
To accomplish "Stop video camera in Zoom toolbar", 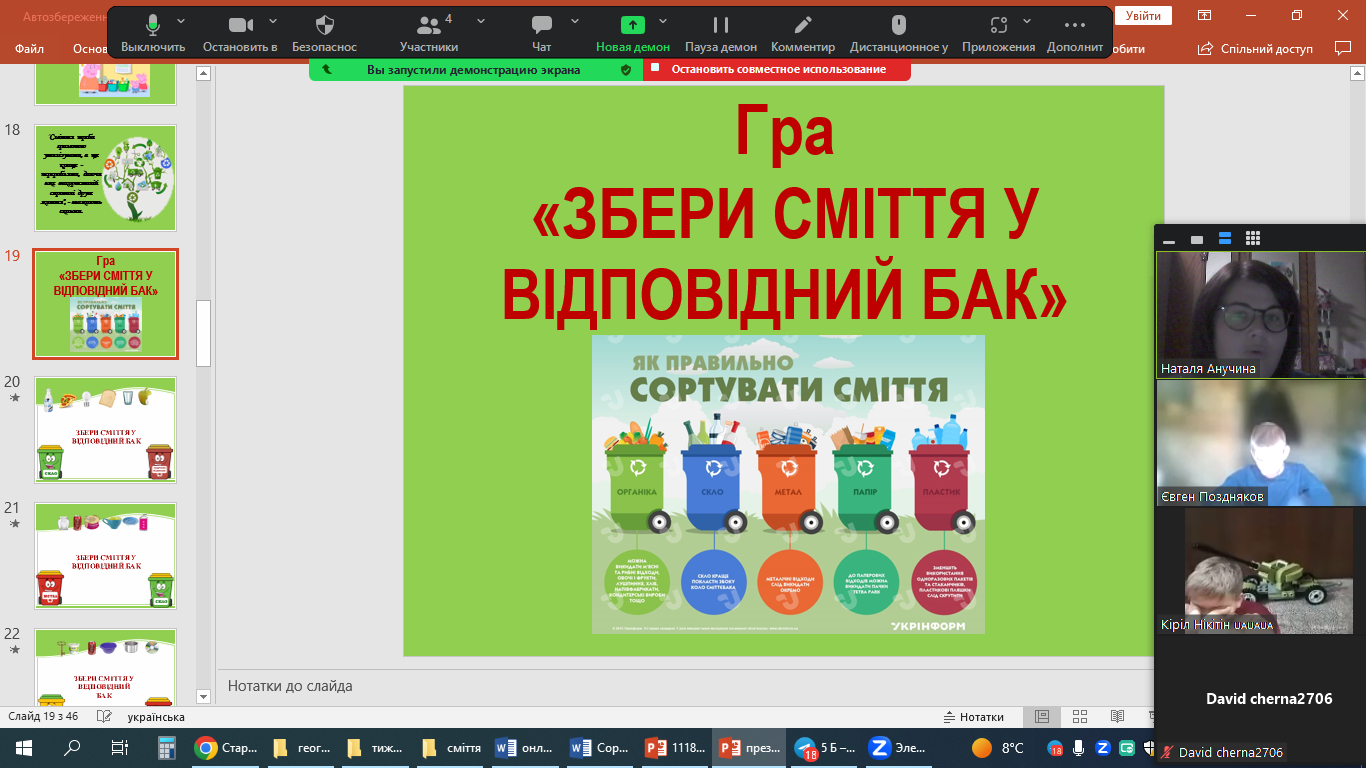I will [240, 33].
